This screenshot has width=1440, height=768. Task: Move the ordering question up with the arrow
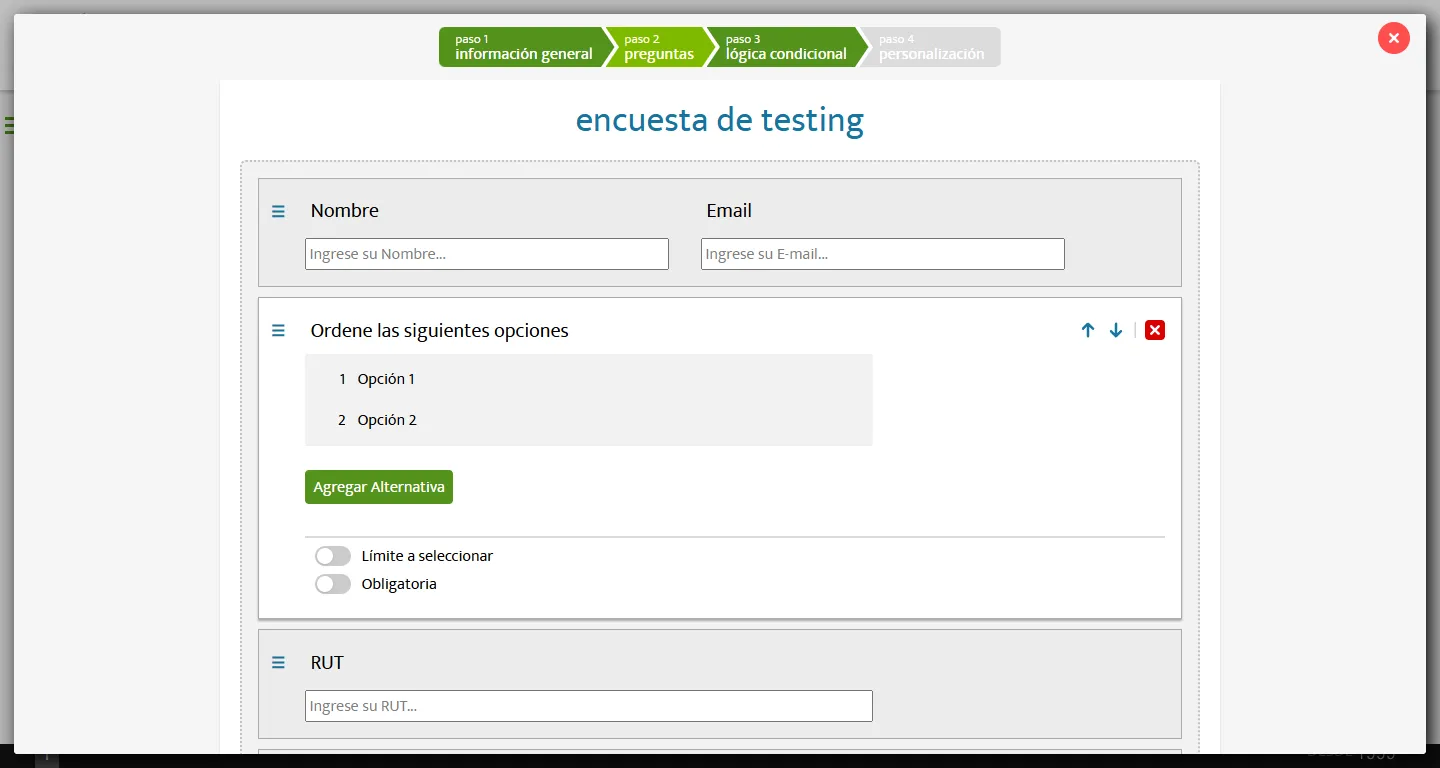pyautogui.click(x=1088, y=330)
